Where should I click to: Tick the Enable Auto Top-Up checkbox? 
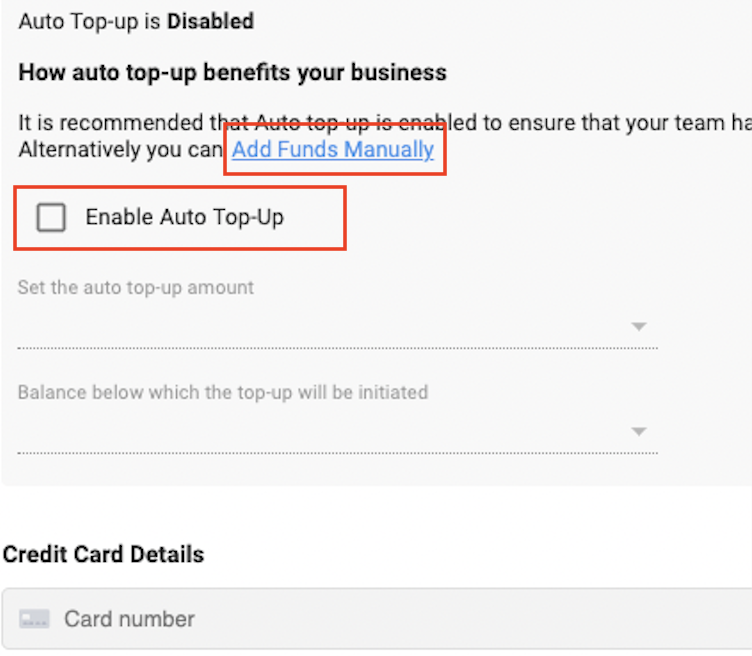pyautogui.click(x=51, y=217)
